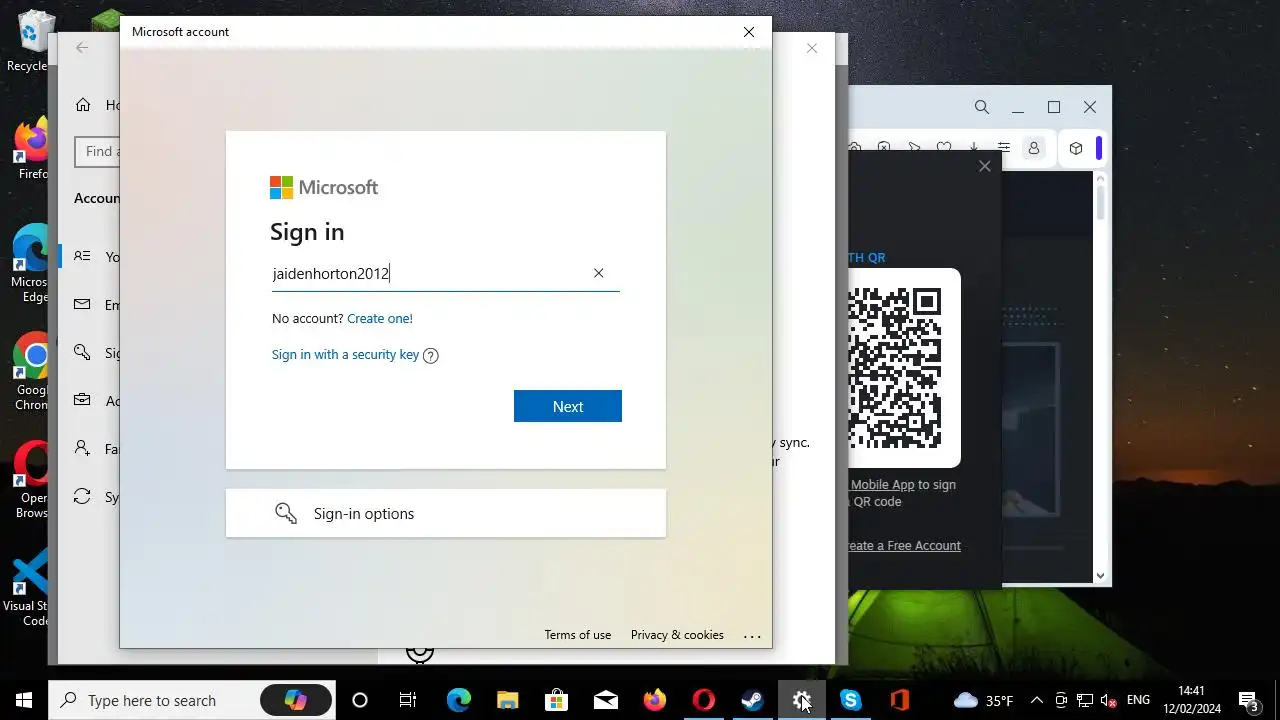Click the Cortana circle on taskbar

(x=360, y=700)
